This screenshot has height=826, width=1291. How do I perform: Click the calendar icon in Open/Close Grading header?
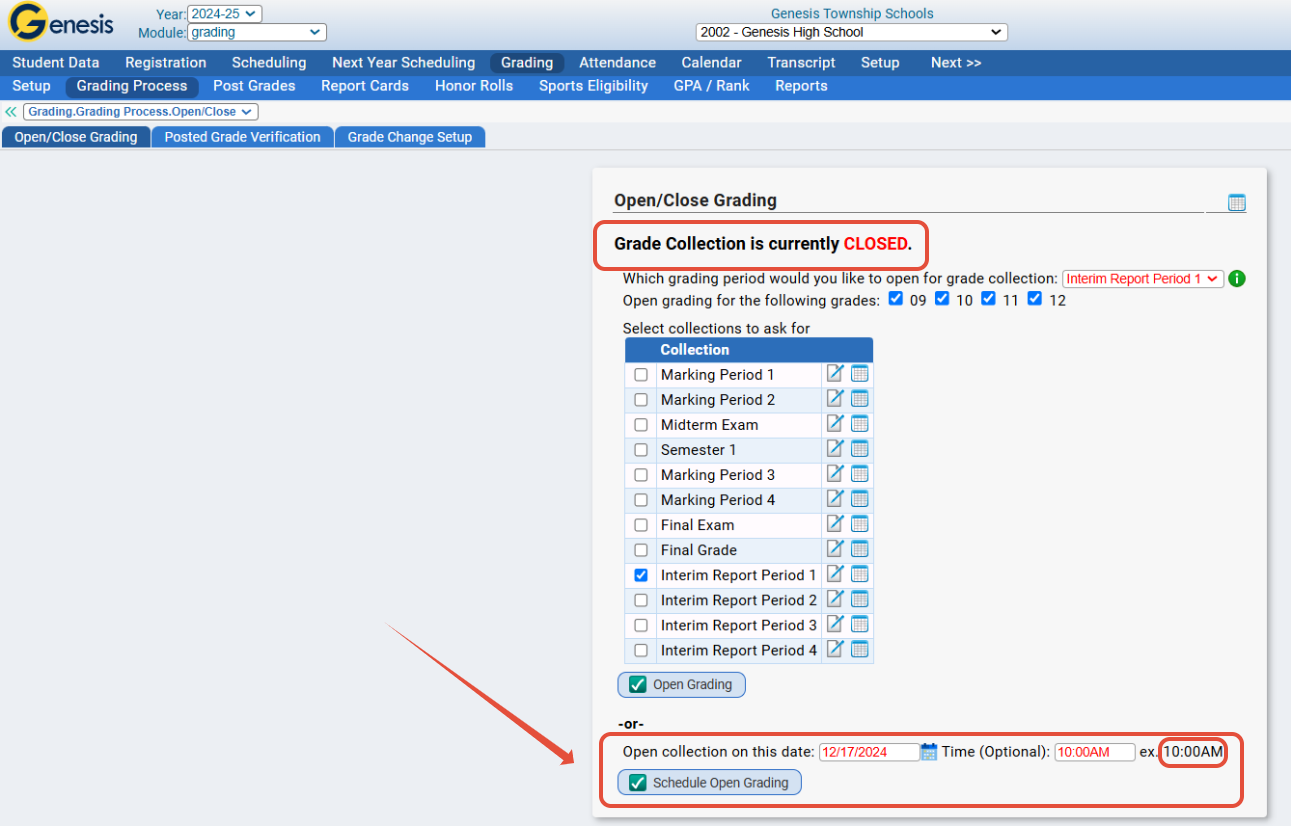coord(1237,203)
